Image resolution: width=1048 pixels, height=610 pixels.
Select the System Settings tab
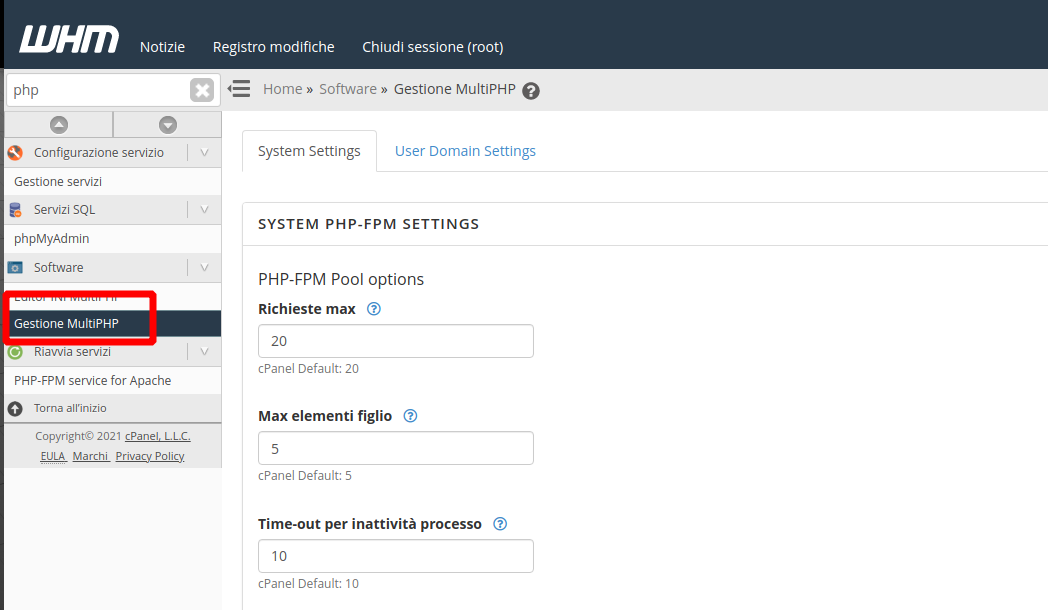309,151
